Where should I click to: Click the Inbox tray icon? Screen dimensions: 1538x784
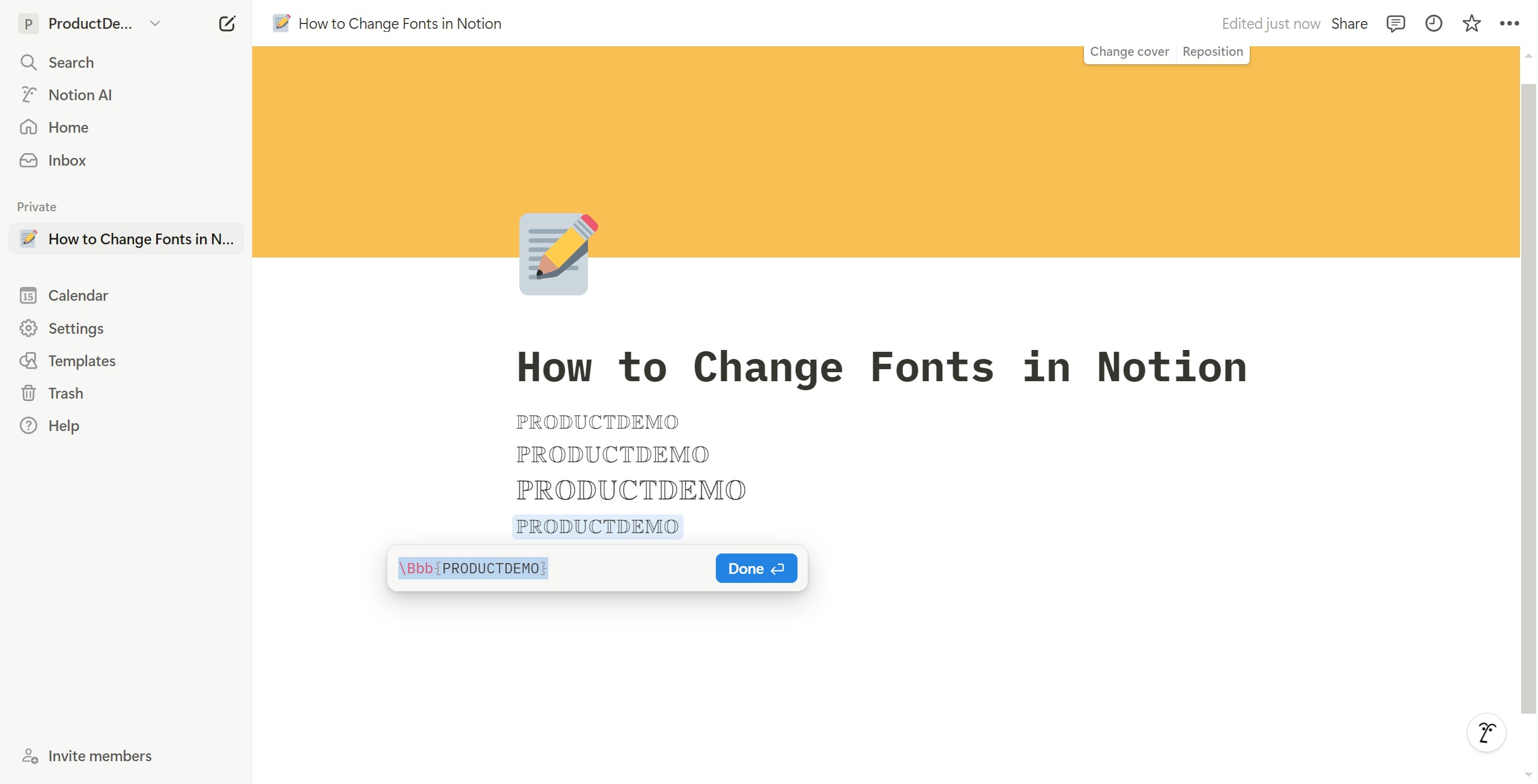point(28,160)
